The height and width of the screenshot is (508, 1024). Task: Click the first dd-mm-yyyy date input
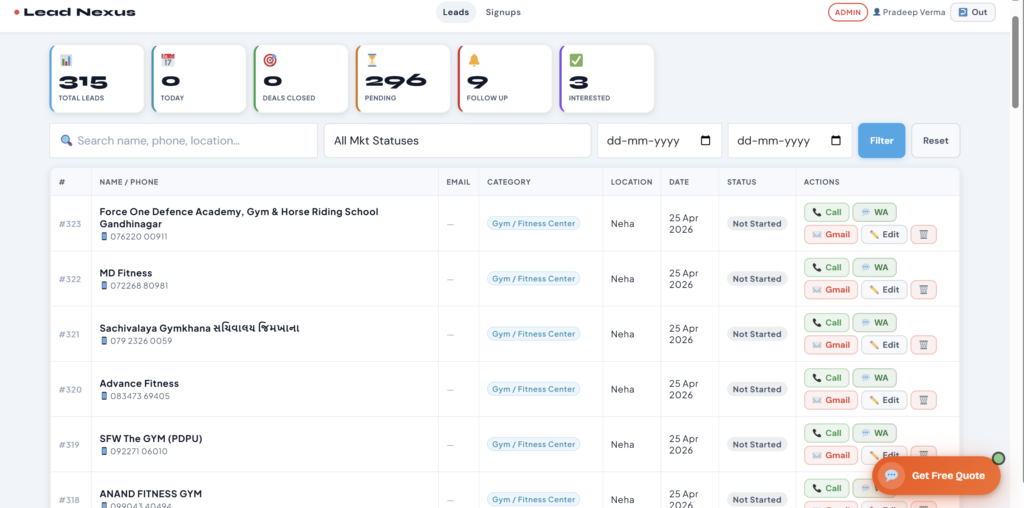point(660,140)
